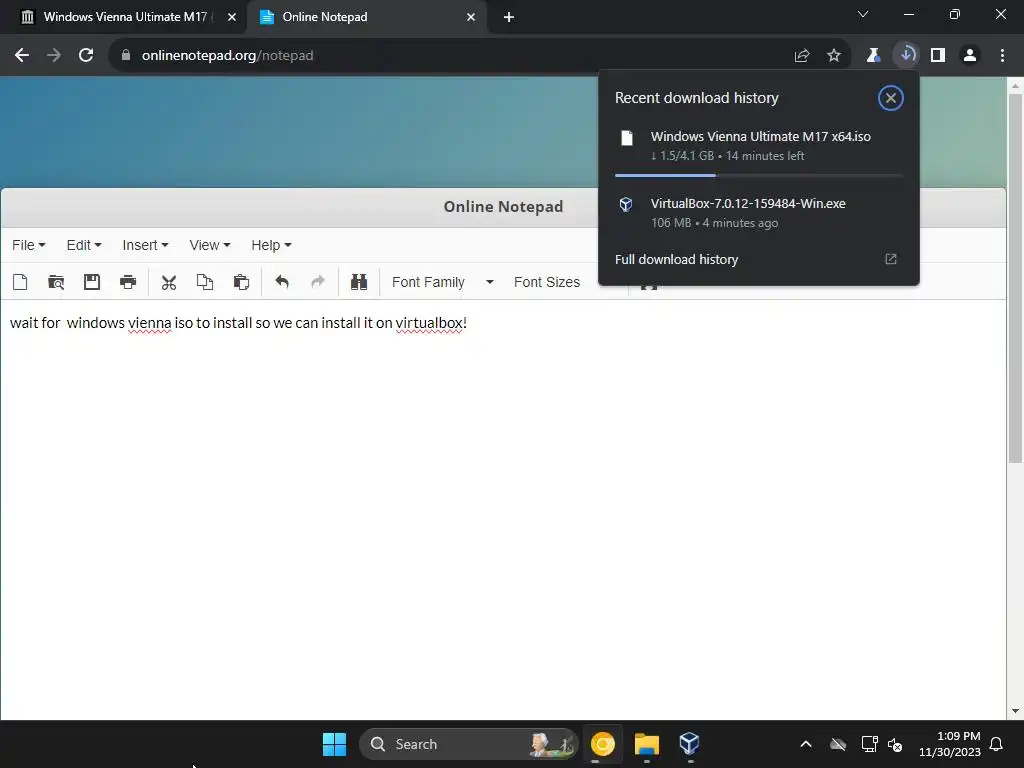Click the muted volume tray icon
This screenshot has height=768, width=1024.
coord(895,744)
